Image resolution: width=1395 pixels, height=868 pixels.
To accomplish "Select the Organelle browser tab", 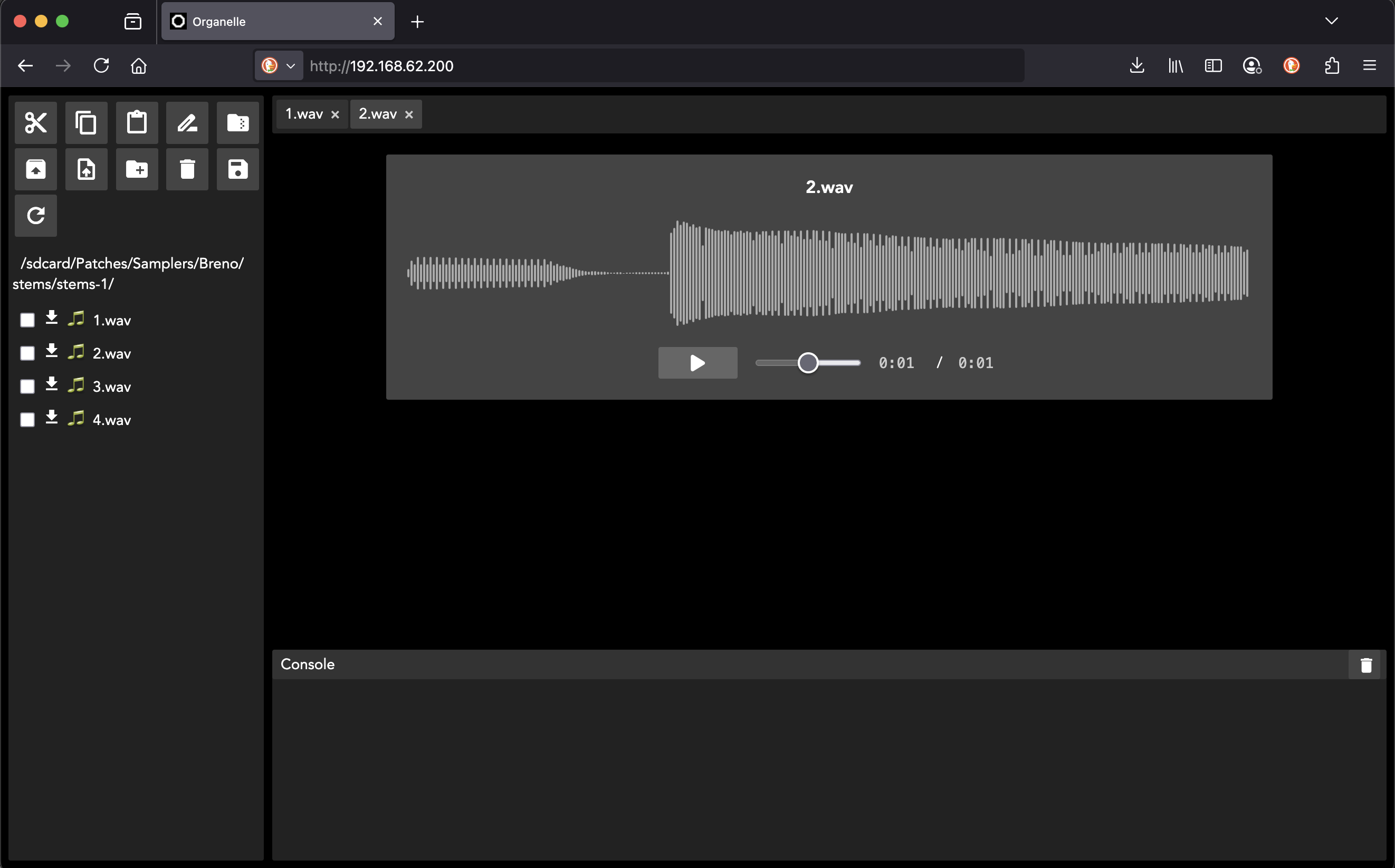I will point(278,21).
